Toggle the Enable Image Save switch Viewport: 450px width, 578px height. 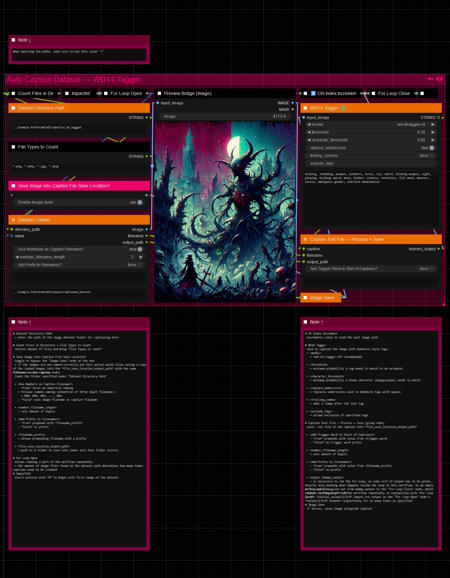[x=140, y=202]
